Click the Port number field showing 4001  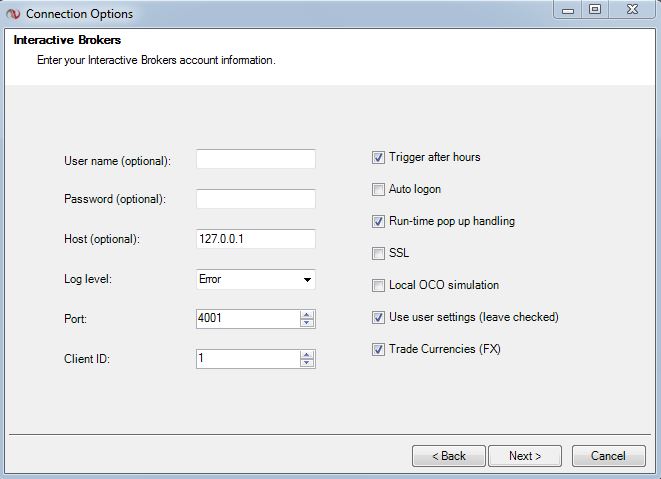[x=248, y=319]
